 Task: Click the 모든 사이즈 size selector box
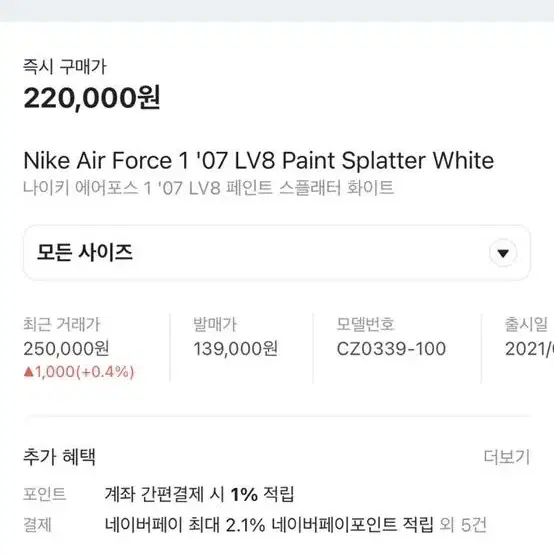click(277, 253)
